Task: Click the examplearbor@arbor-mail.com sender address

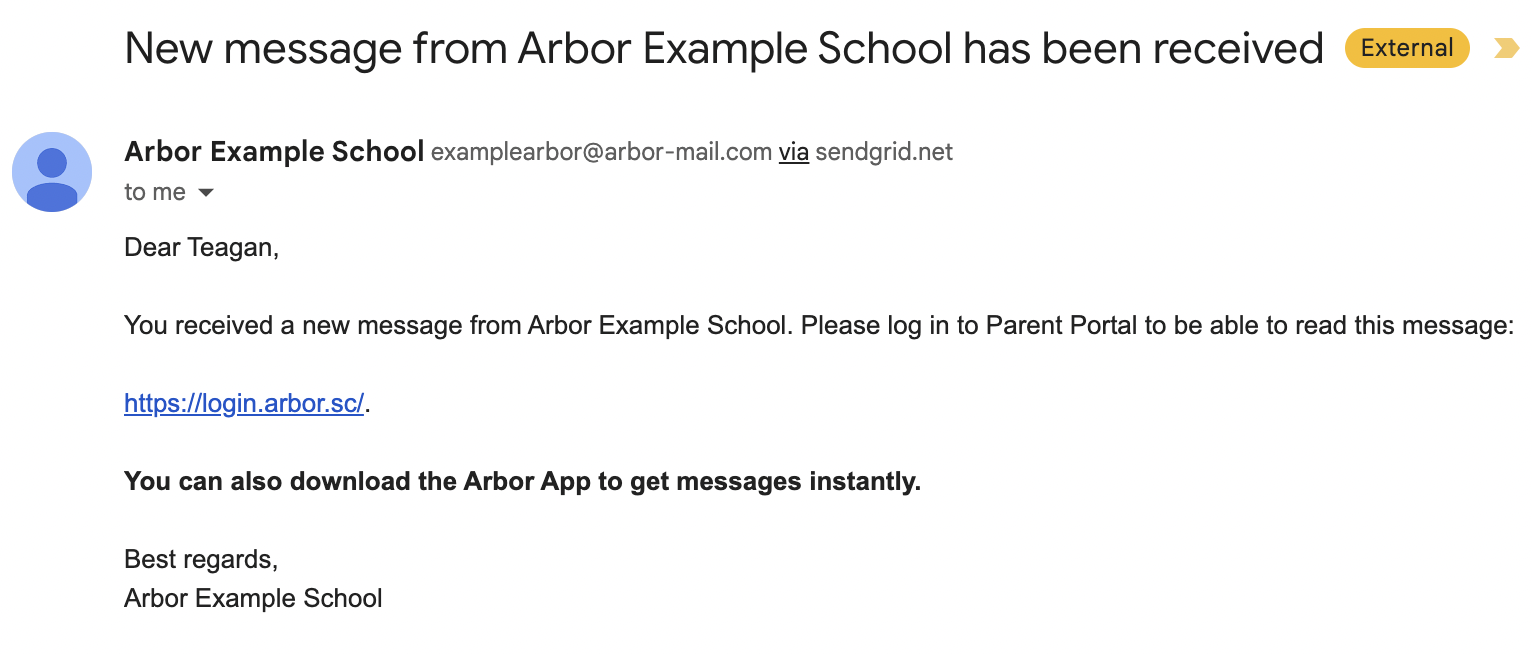Action: (x=600, y=152)
